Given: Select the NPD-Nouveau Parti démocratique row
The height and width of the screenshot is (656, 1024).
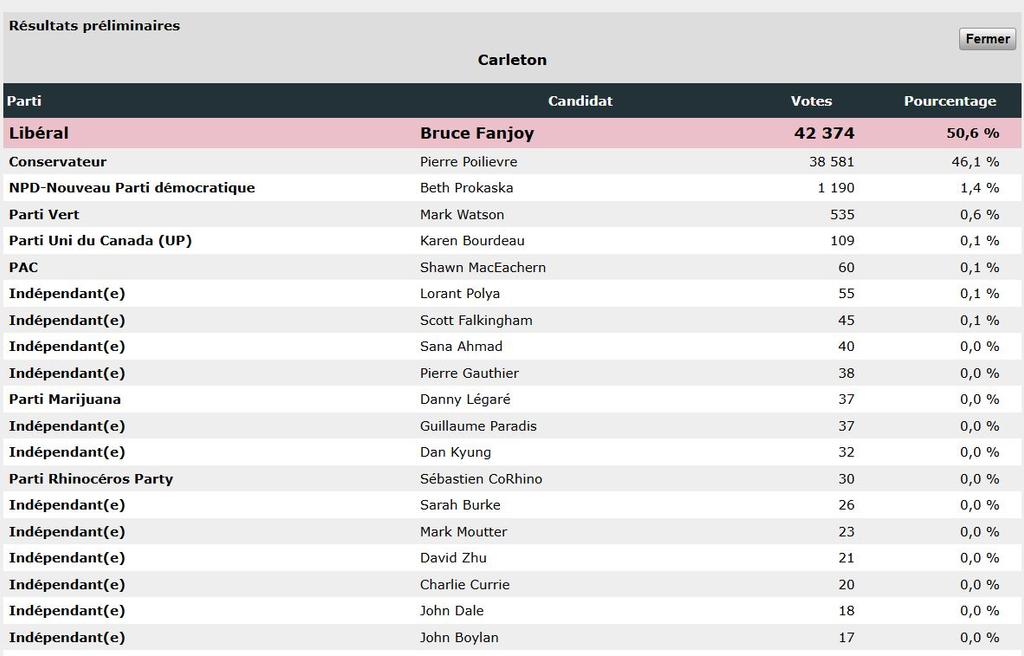Looking at the screenshot, I should pyautogui.click(x=512, y=188).
